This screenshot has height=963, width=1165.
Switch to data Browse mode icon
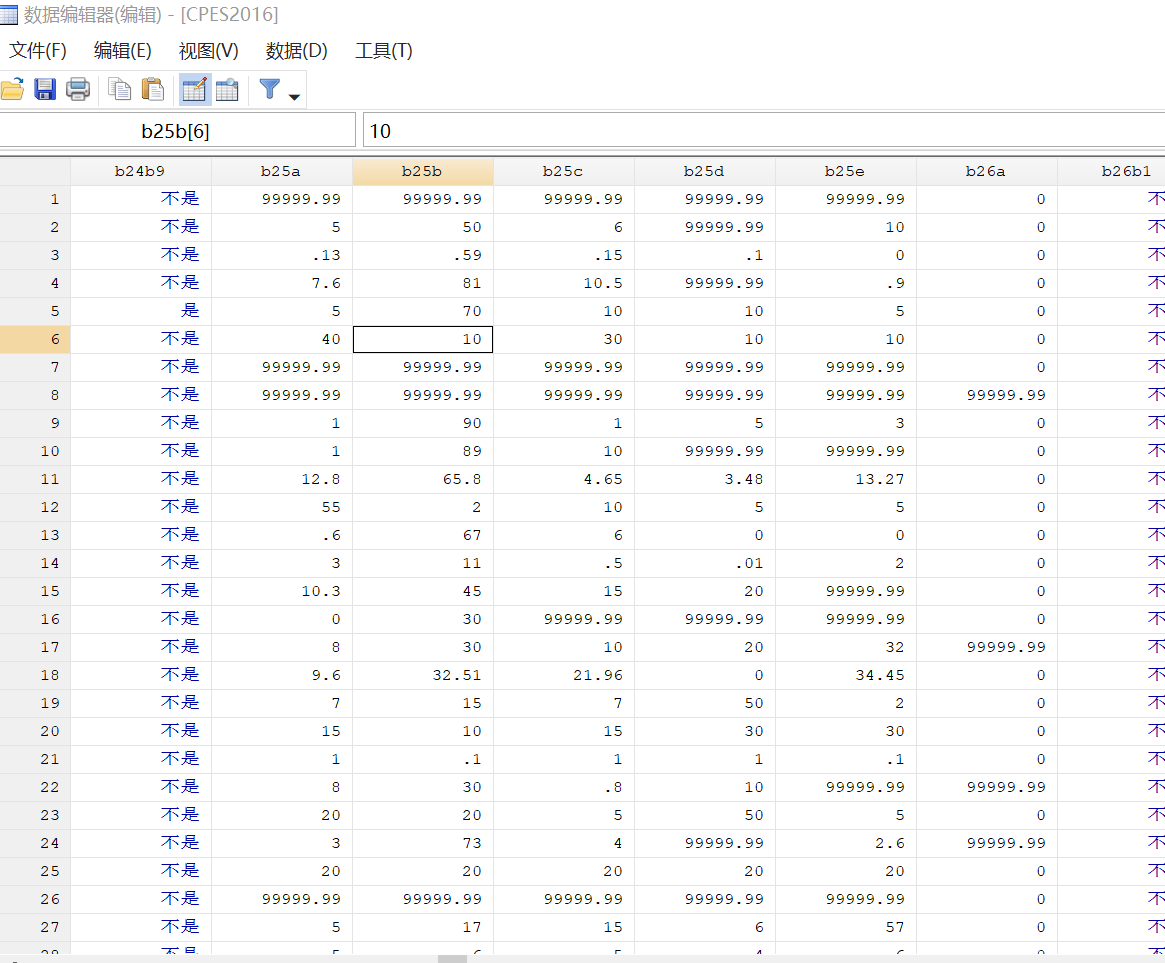tap(227, 90)
